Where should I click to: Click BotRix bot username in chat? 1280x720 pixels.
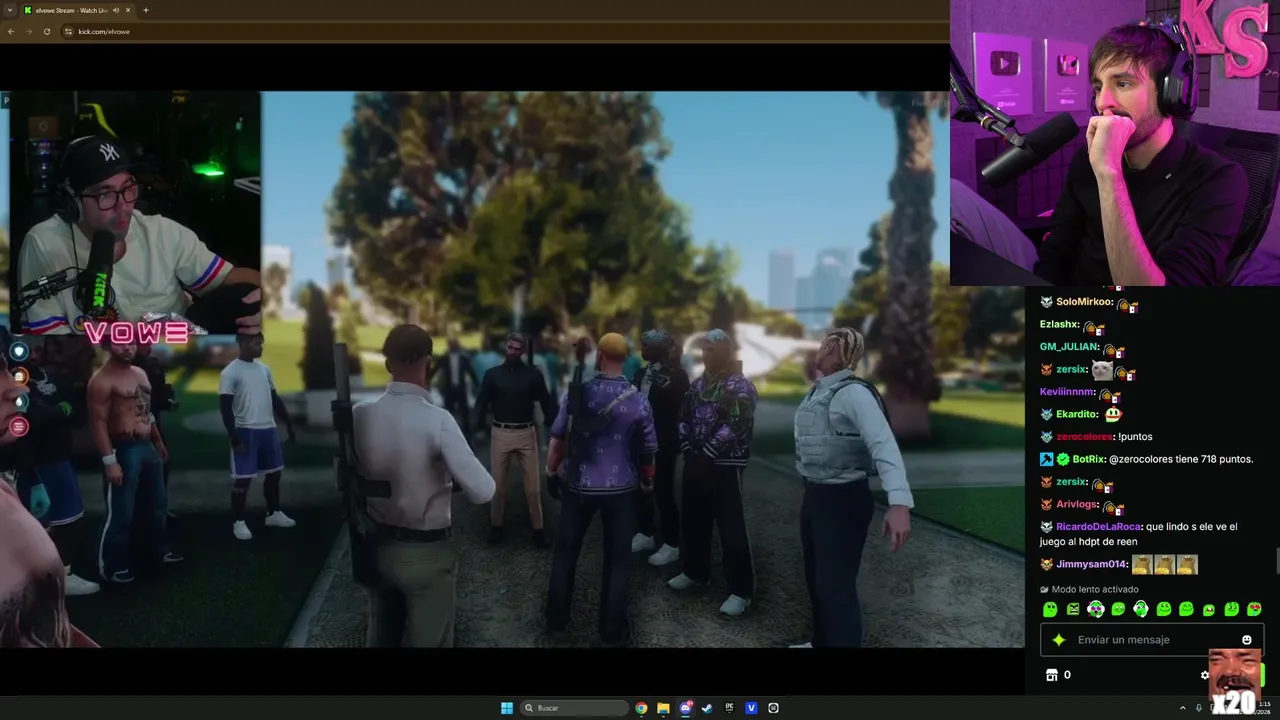[1088, 459]
